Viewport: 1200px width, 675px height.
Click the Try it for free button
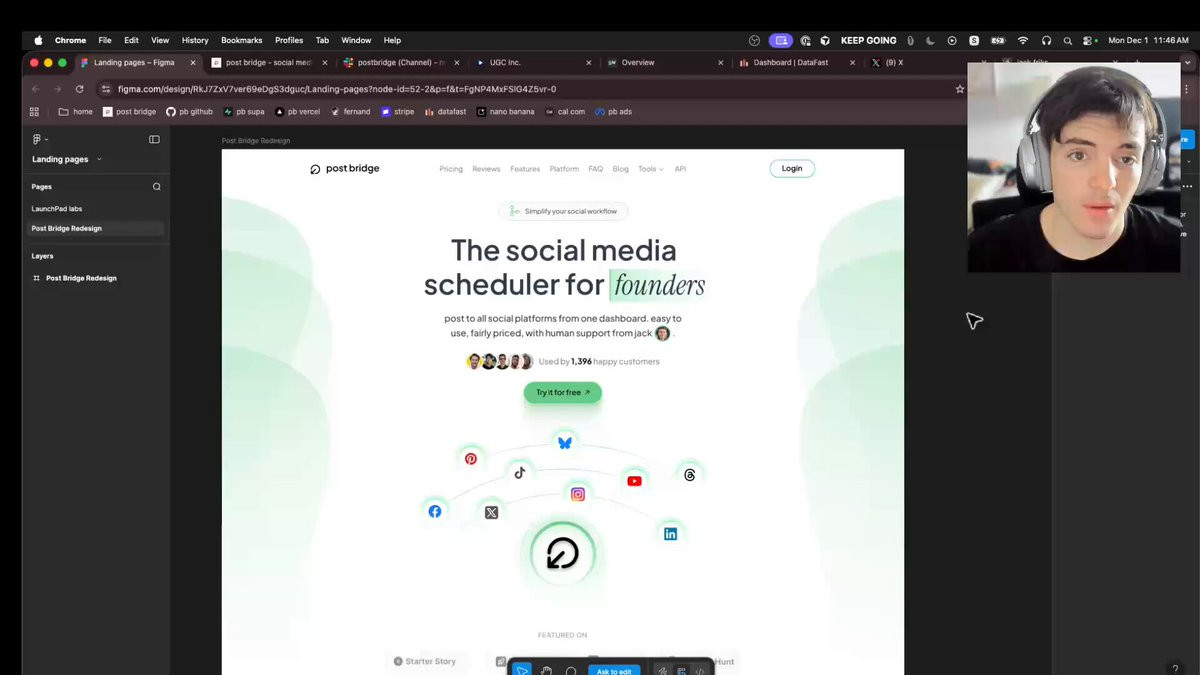(x=563, y=392)
